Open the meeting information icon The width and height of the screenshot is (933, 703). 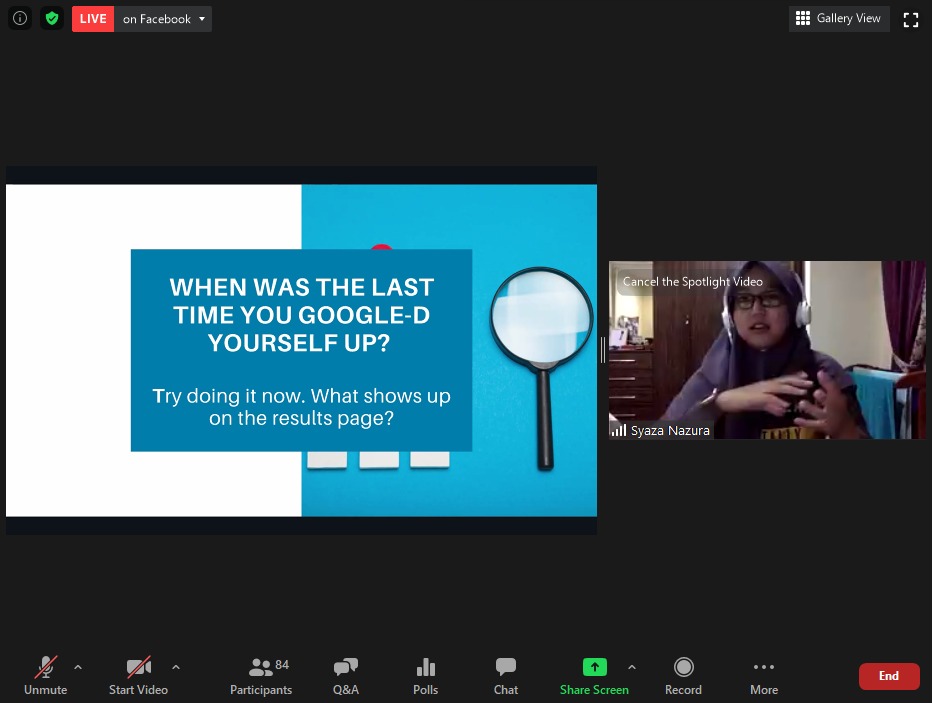20,18
